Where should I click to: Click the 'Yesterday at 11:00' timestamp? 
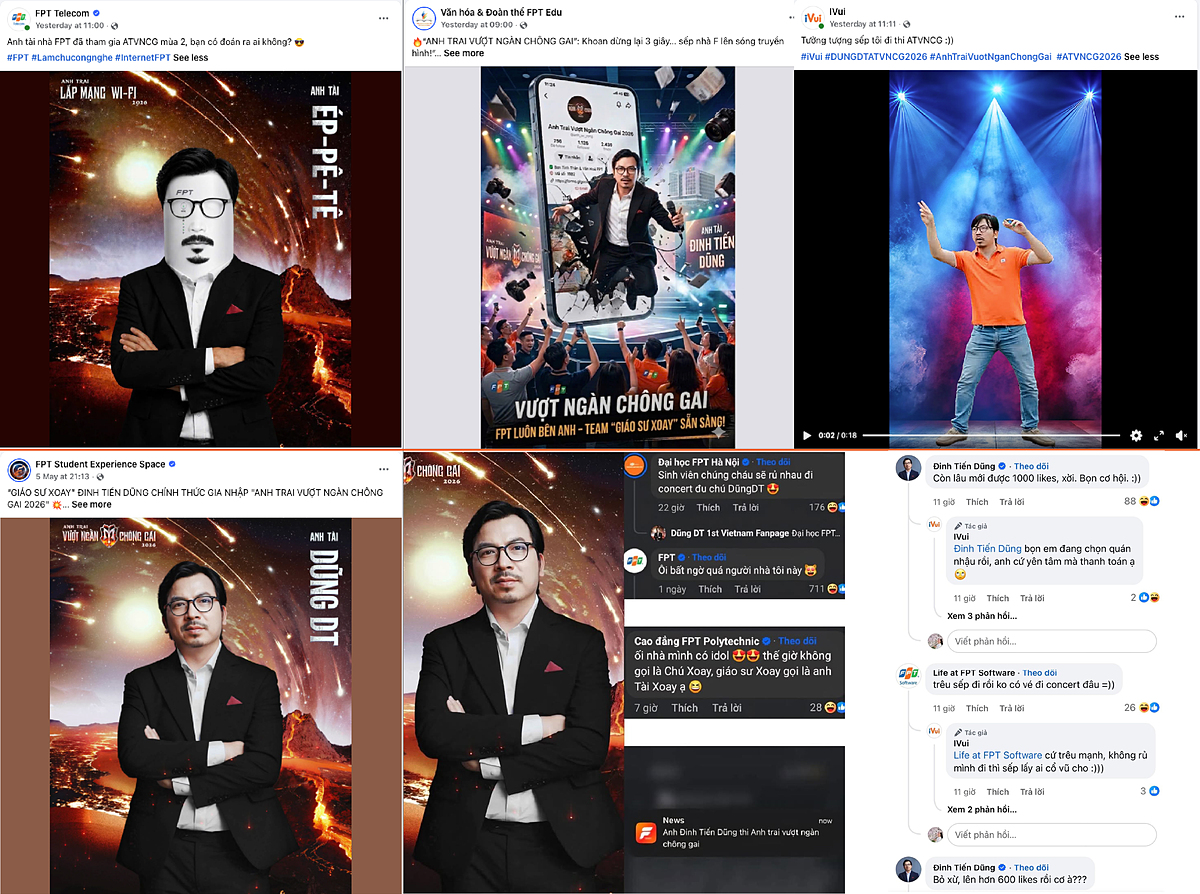coord(70,24)
